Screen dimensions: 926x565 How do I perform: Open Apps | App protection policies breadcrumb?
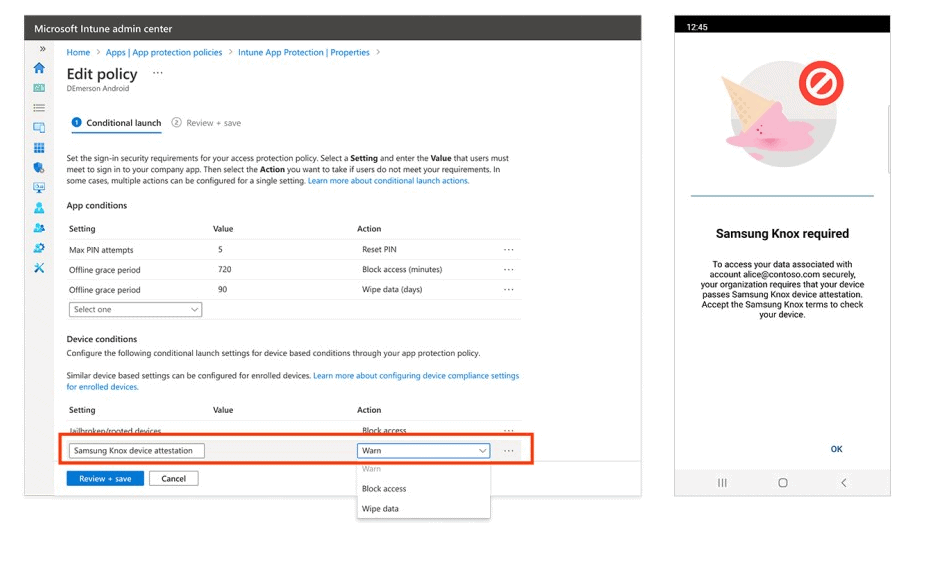[164, 53]
